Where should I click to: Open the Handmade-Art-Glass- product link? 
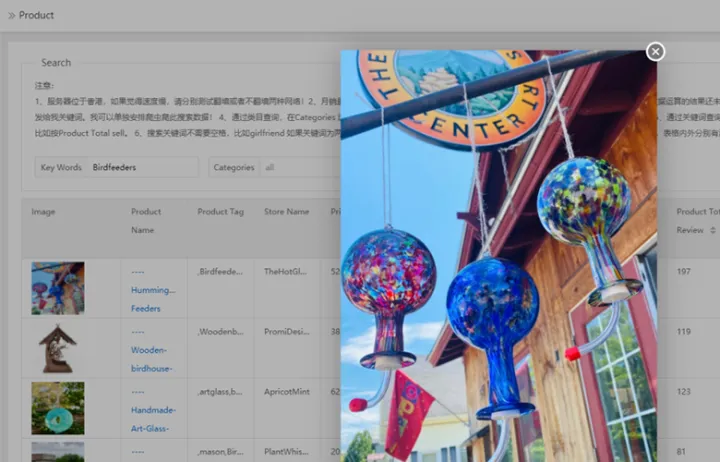(x=153, y=410)
